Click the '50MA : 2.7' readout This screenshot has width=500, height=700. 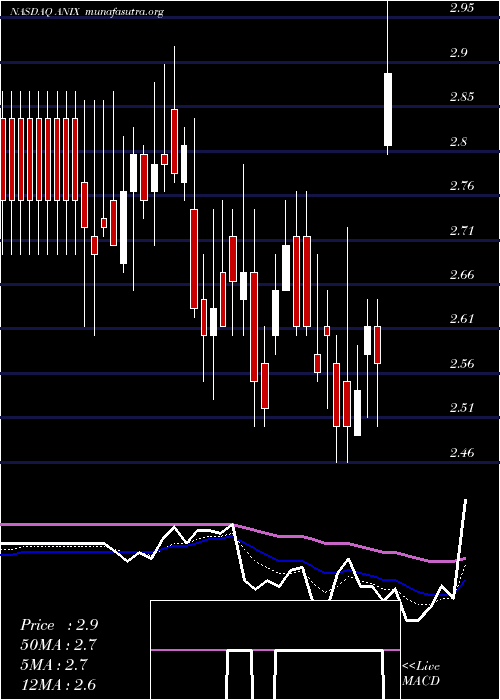tap(58, 645)
